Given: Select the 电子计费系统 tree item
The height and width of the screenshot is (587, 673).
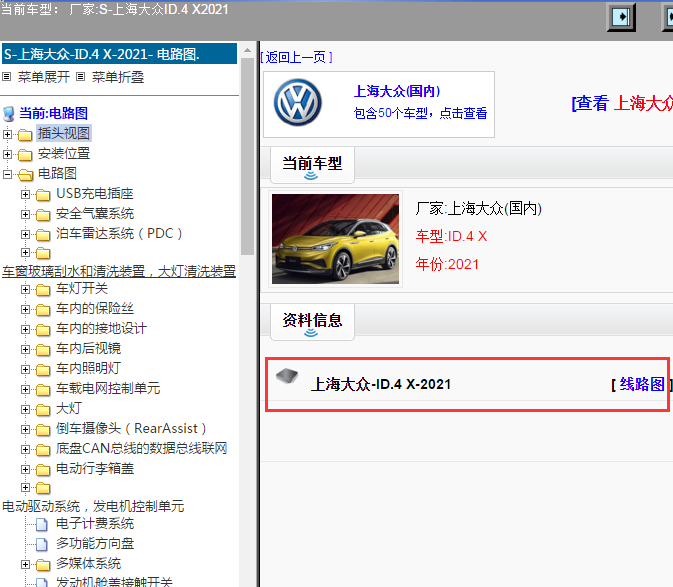Looking at the screenshot, I should click(95, 524).
